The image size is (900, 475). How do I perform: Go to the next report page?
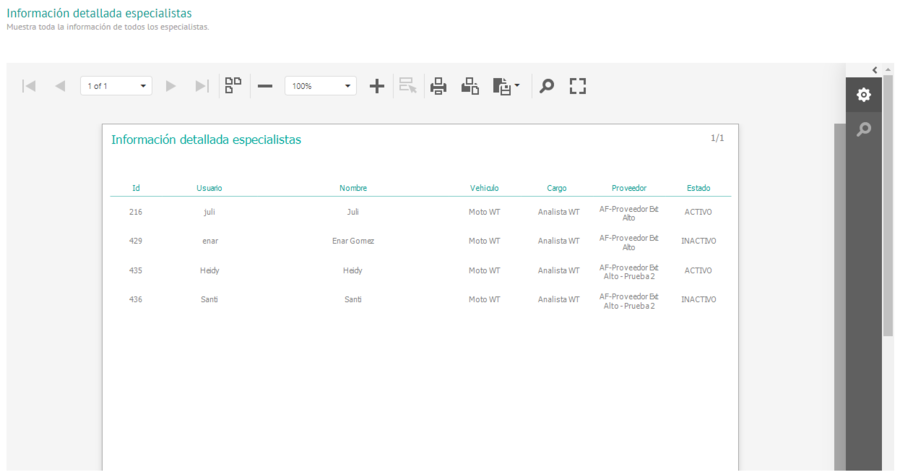tap(170, 86)
